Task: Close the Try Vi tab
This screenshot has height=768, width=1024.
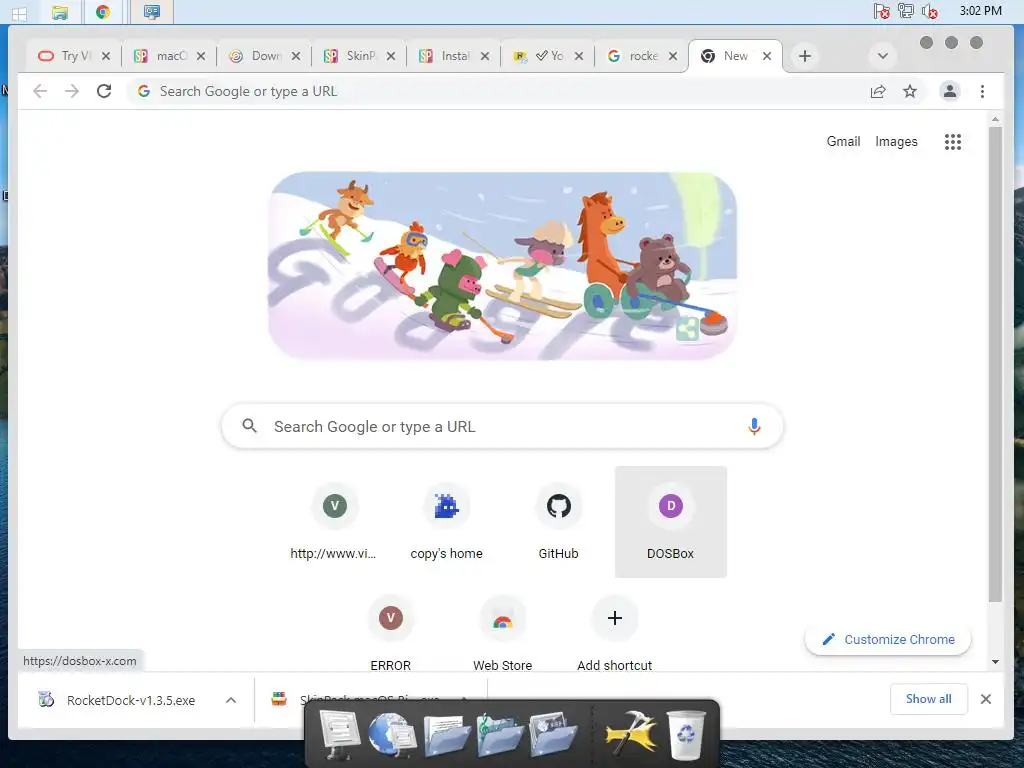Action: tap(106, 56)
